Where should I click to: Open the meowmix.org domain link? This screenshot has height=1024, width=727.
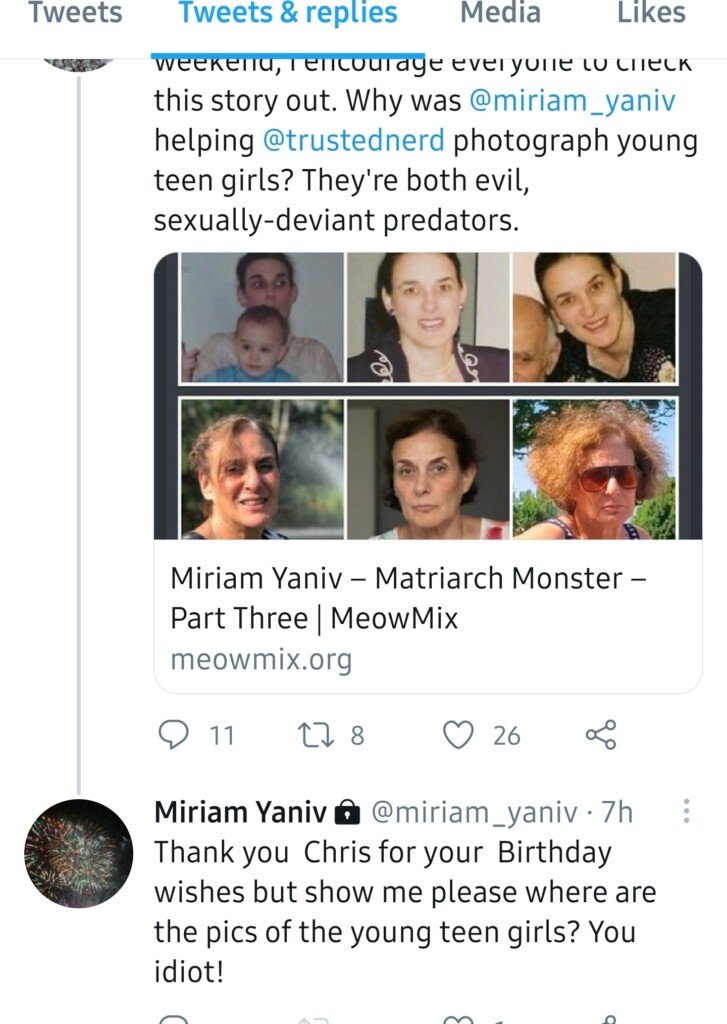(x=261, y=660)
